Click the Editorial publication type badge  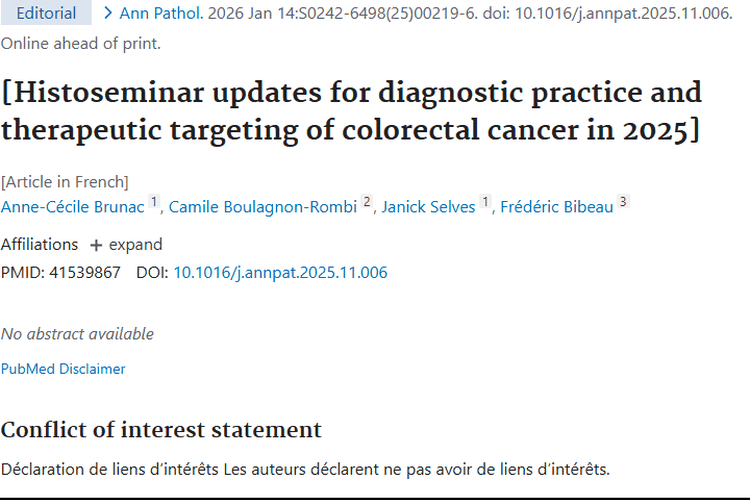[46, 13]
